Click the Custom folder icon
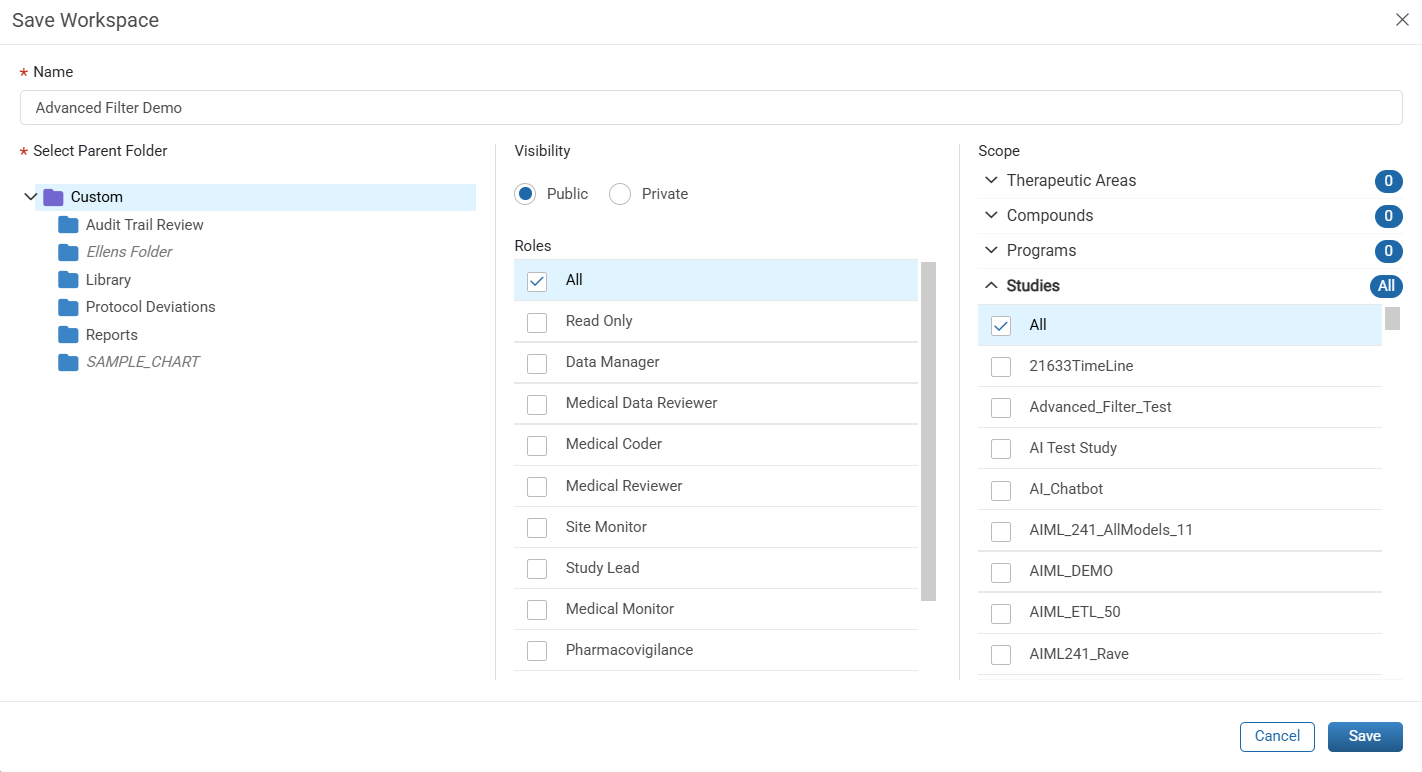1422x772 pixels. [x=53, y=197]
